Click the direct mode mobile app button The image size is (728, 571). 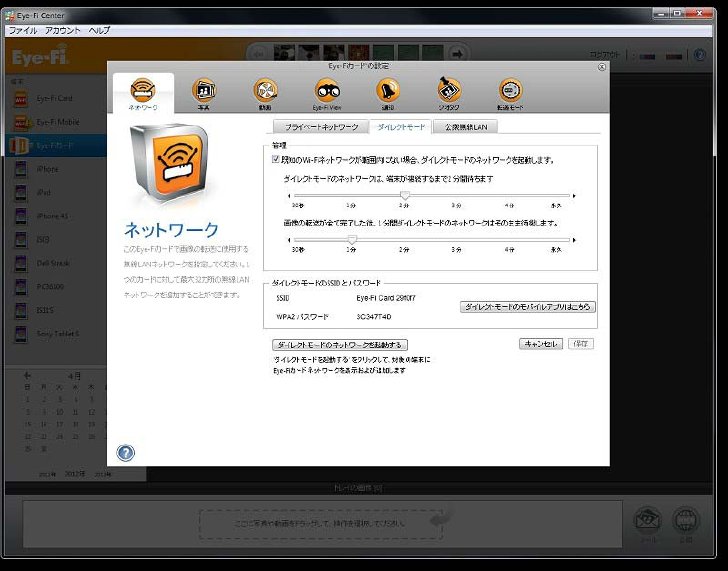(x=527, y=307)
